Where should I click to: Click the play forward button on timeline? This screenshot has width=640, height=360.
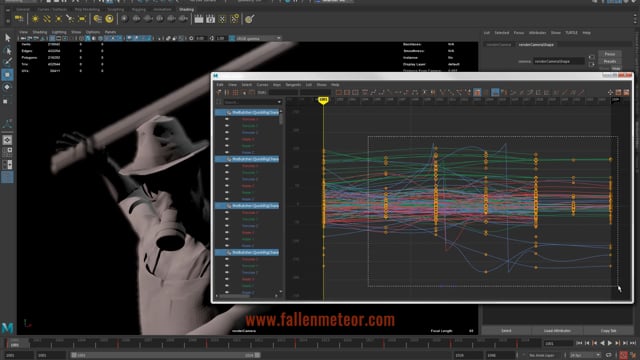point(610,344)
